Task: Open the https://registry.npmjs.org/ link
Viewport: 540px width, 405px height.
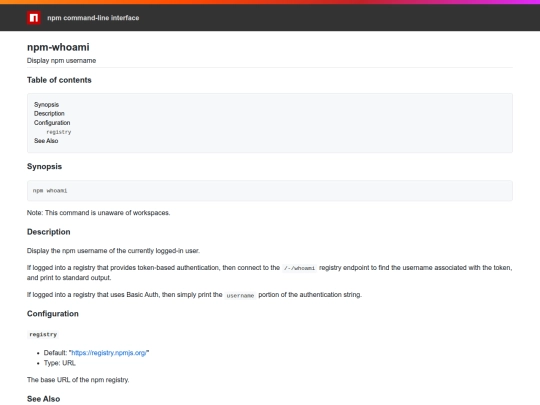Action: pyautogui.click(x=109, y=353)
